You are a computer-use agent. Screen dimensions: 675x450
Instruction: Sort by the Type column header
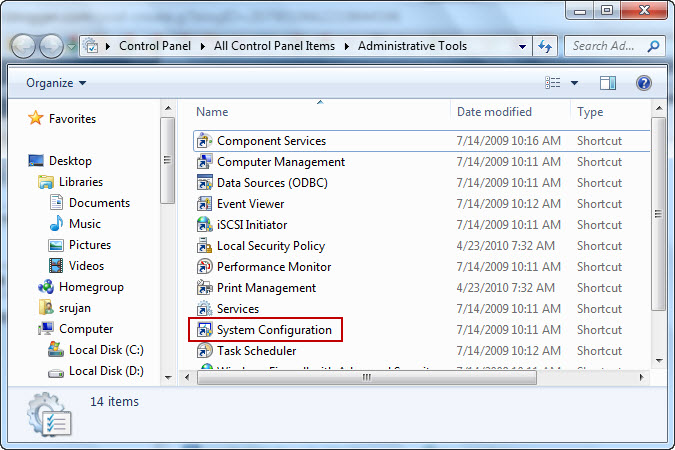[x=611, y=112]
